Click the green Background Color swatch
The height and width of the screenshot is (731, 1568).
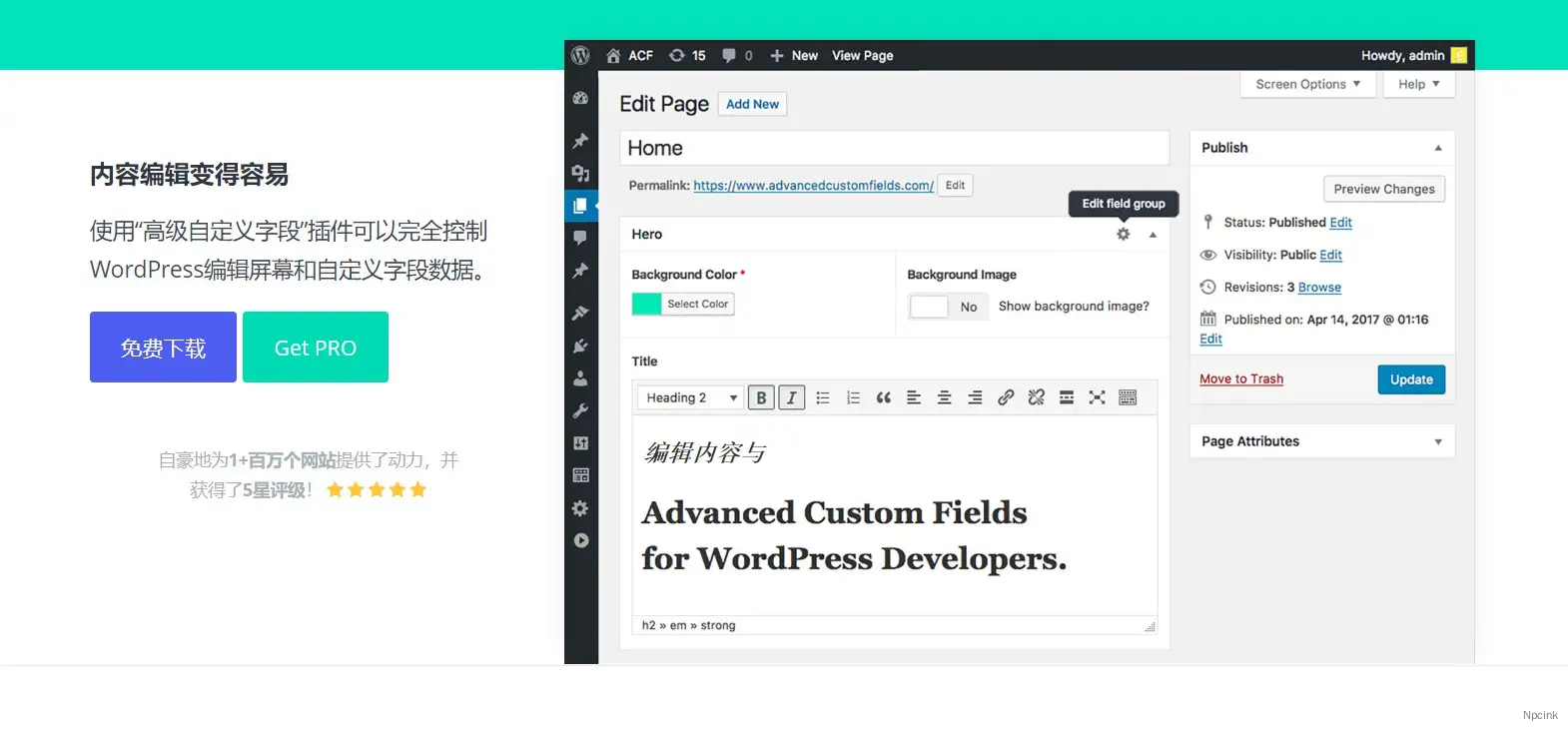(647, 304)
